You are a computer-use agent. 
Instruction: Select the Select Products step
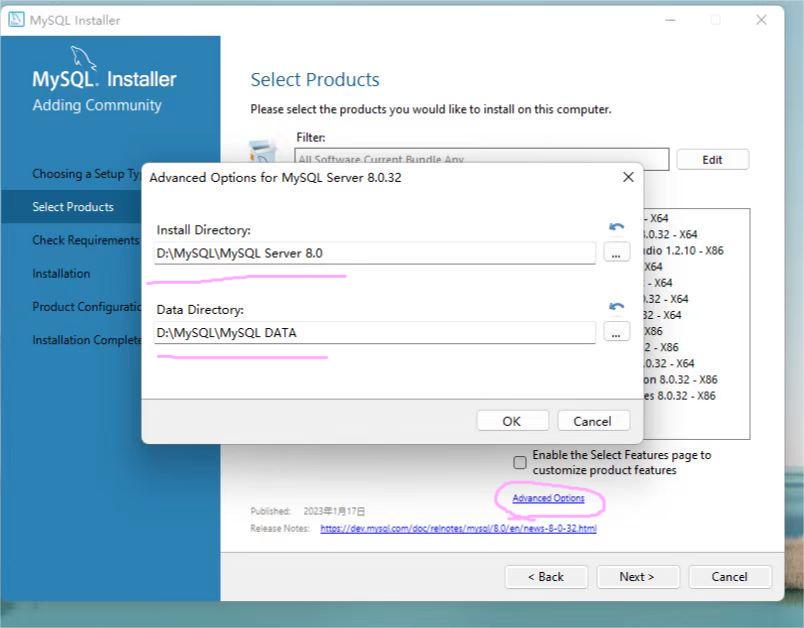click(x=73, y=207)
